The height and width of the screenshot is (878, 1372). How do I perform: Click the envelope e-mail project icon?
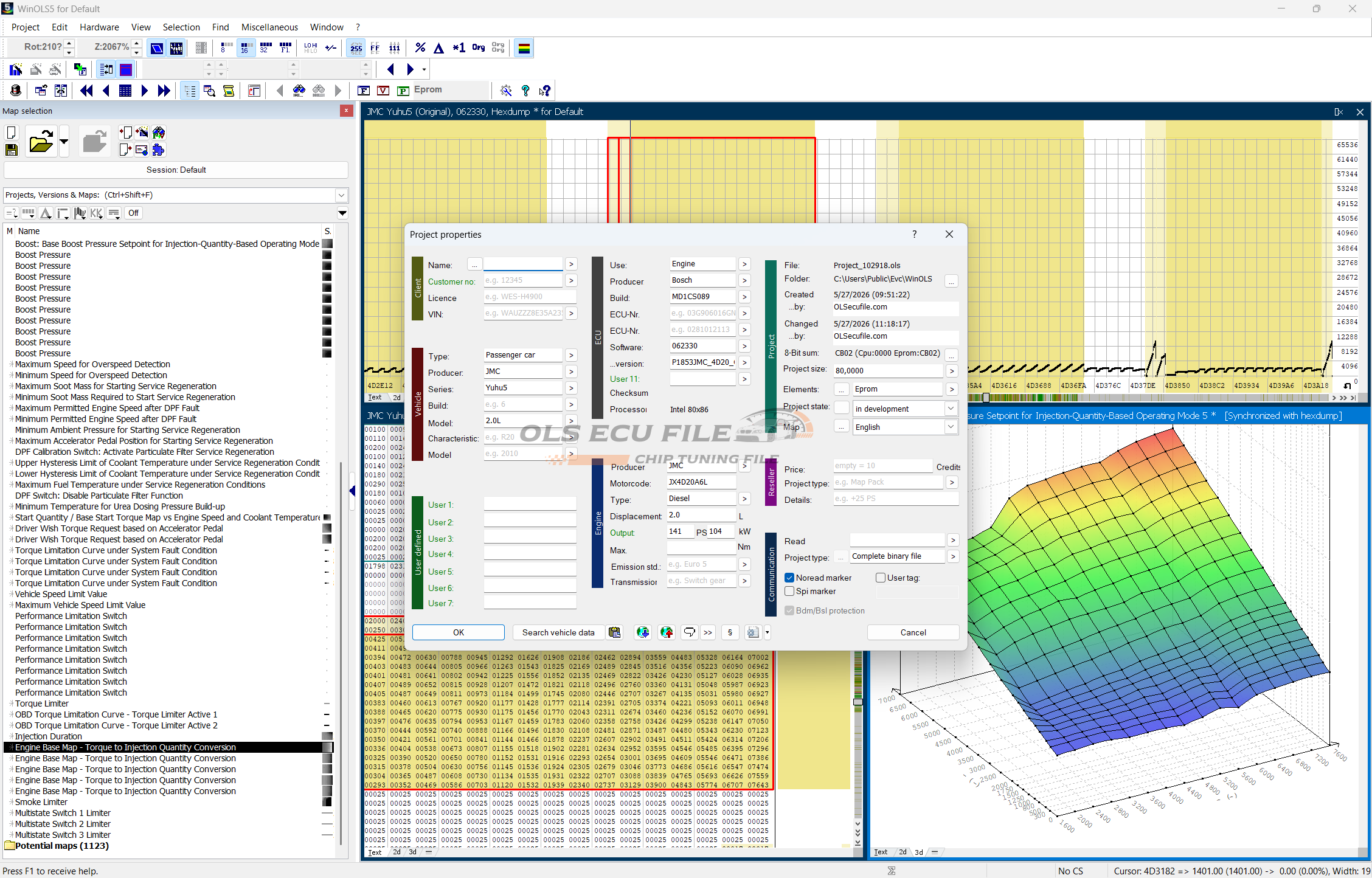tap(142, 150)
